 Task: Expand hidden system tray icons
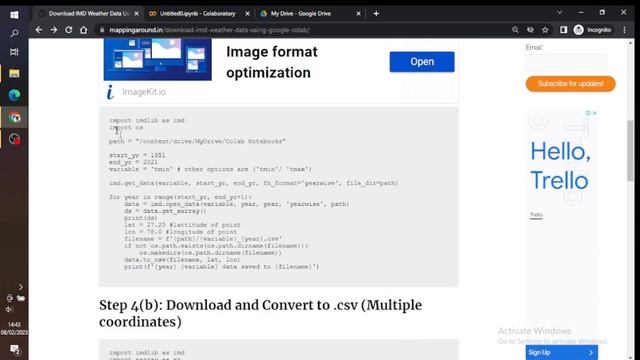pyautogui.click(x=20, y=287)
